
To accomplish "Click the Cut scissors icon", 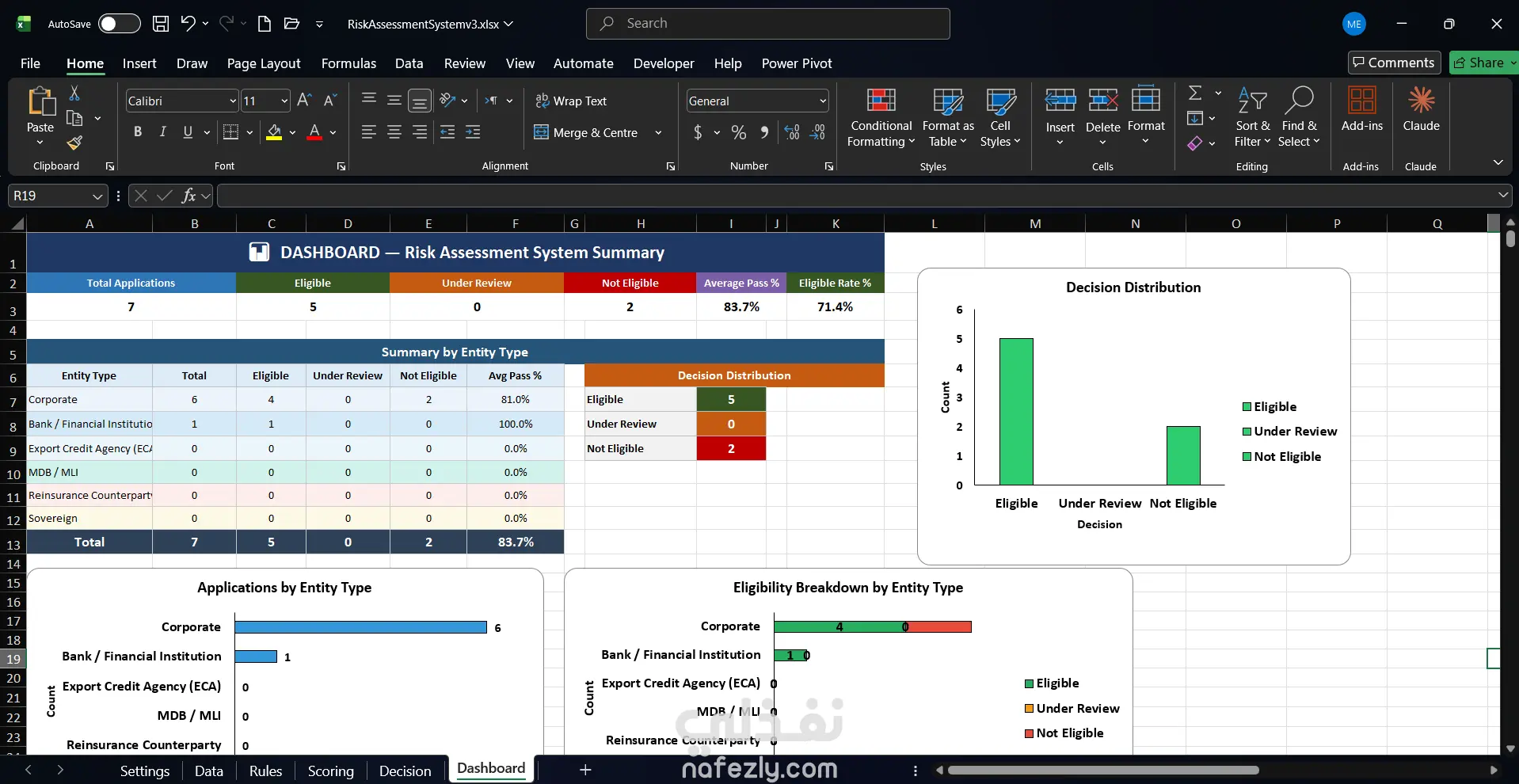I will 74,93.
